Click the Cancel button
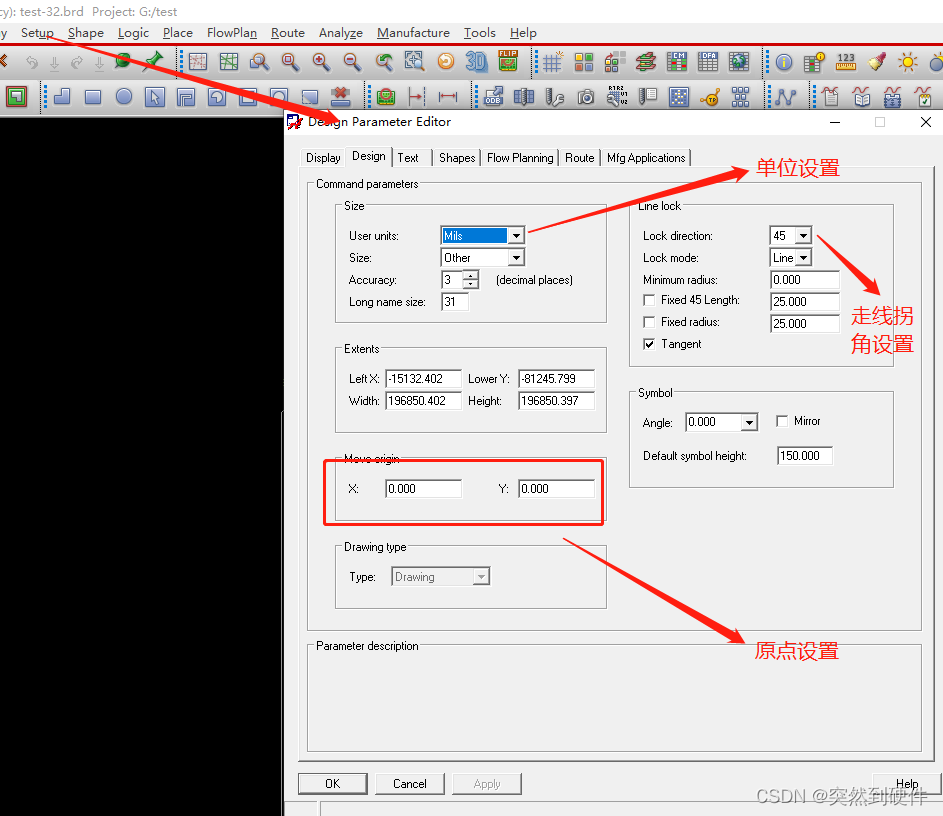 (410, 784)
